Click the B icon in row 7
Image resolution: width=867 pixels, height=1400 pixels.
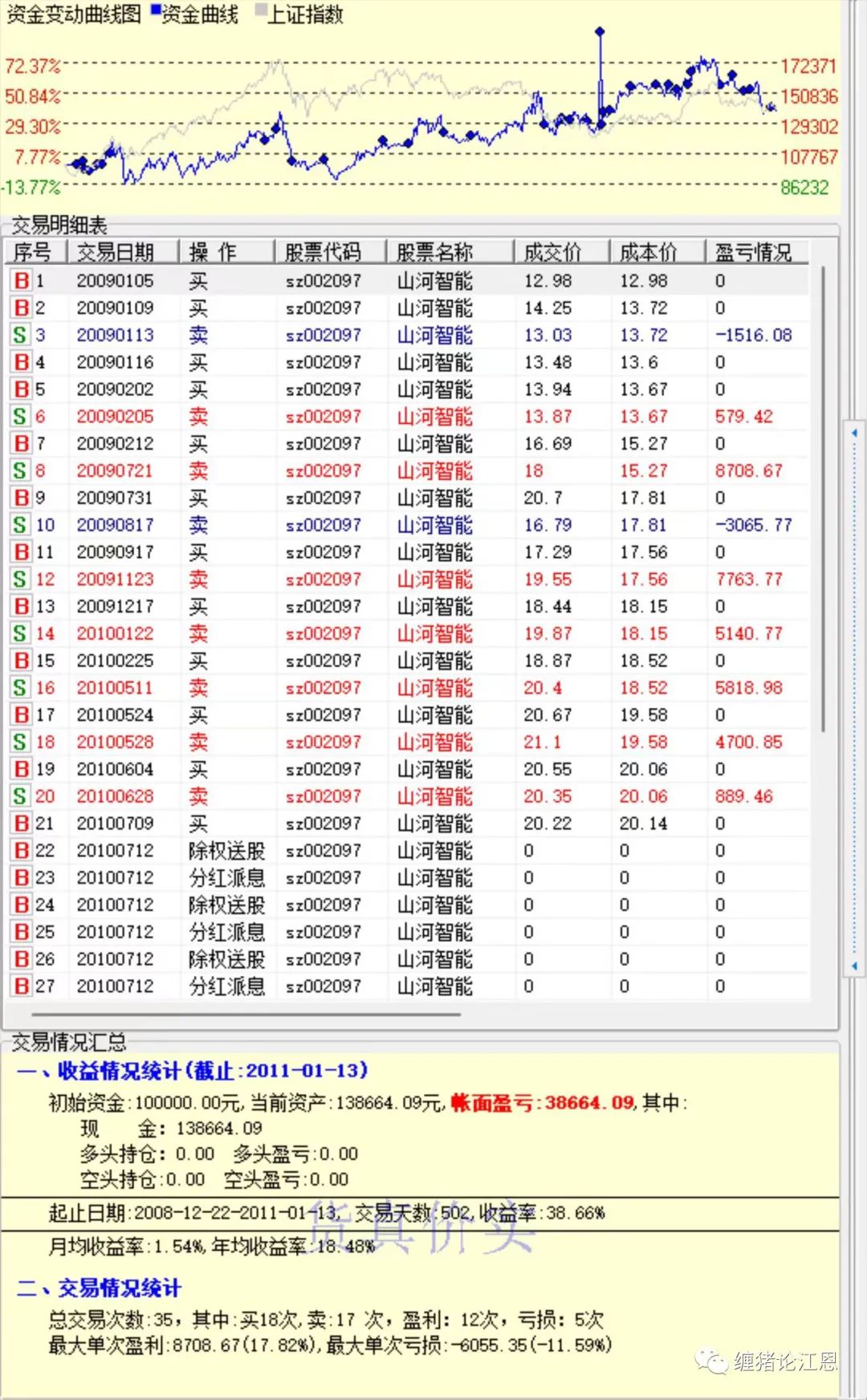[x=22, y=444]
